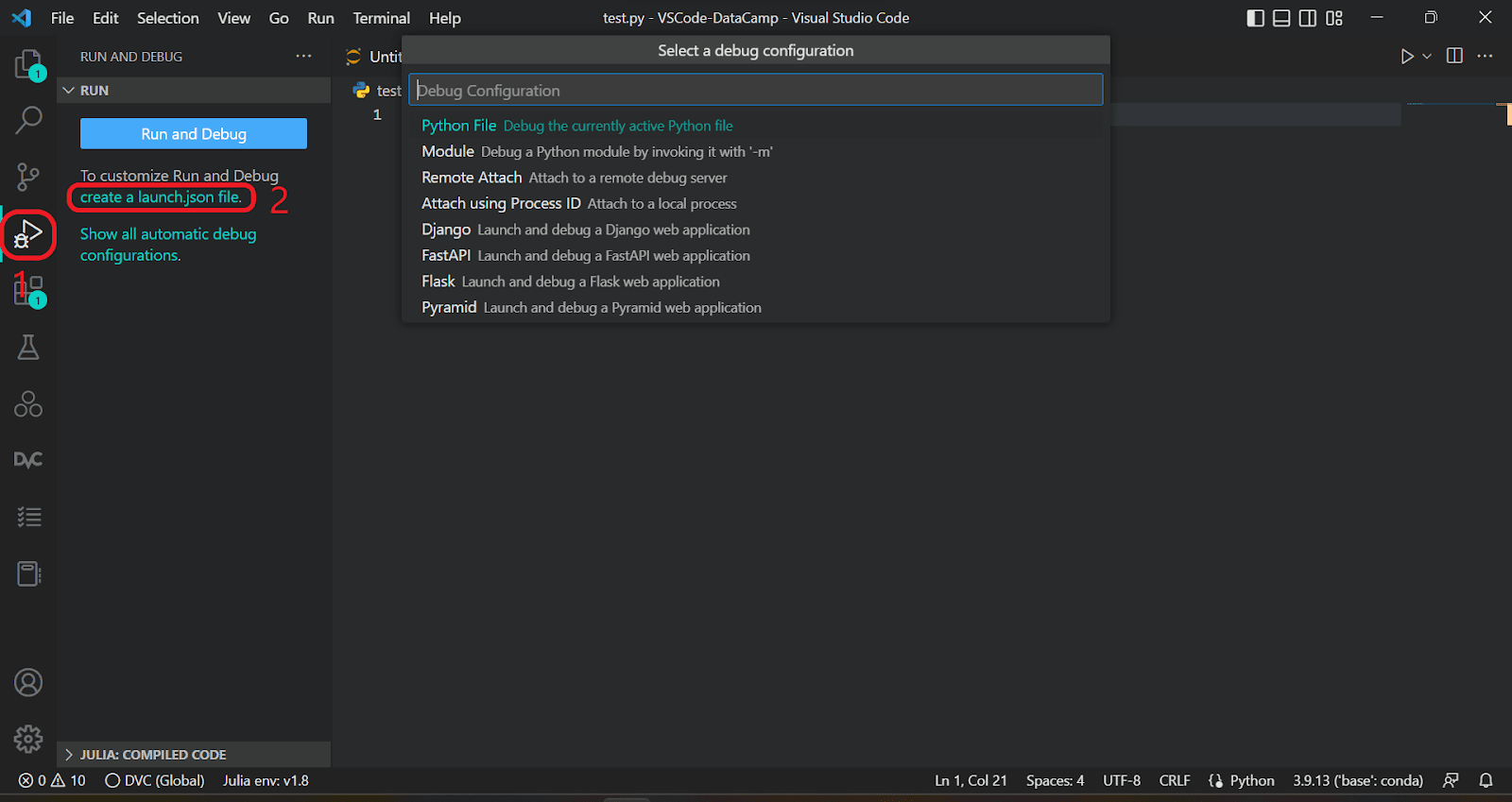Focus the Debug Configuration input field
Image resolution: width=1512 pixels, height=802 pixels.
[756, 91]
